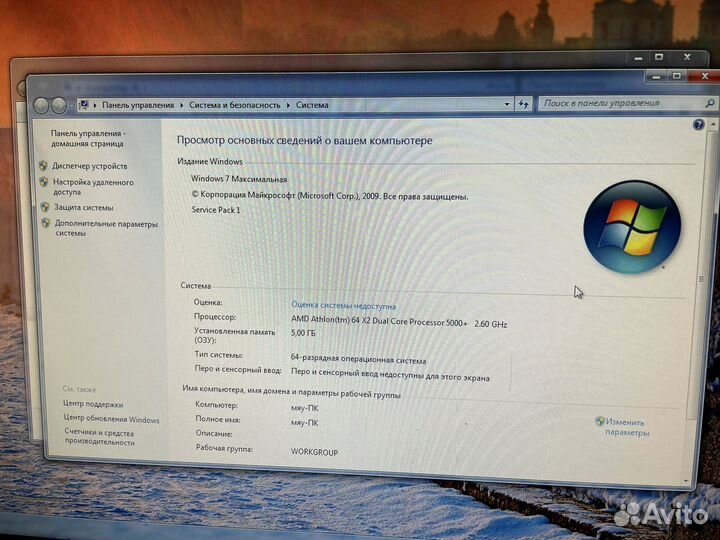Click the refresh button beside address bar
The height and width of the screenshot is (540, 720).
[x=523, y=104]
